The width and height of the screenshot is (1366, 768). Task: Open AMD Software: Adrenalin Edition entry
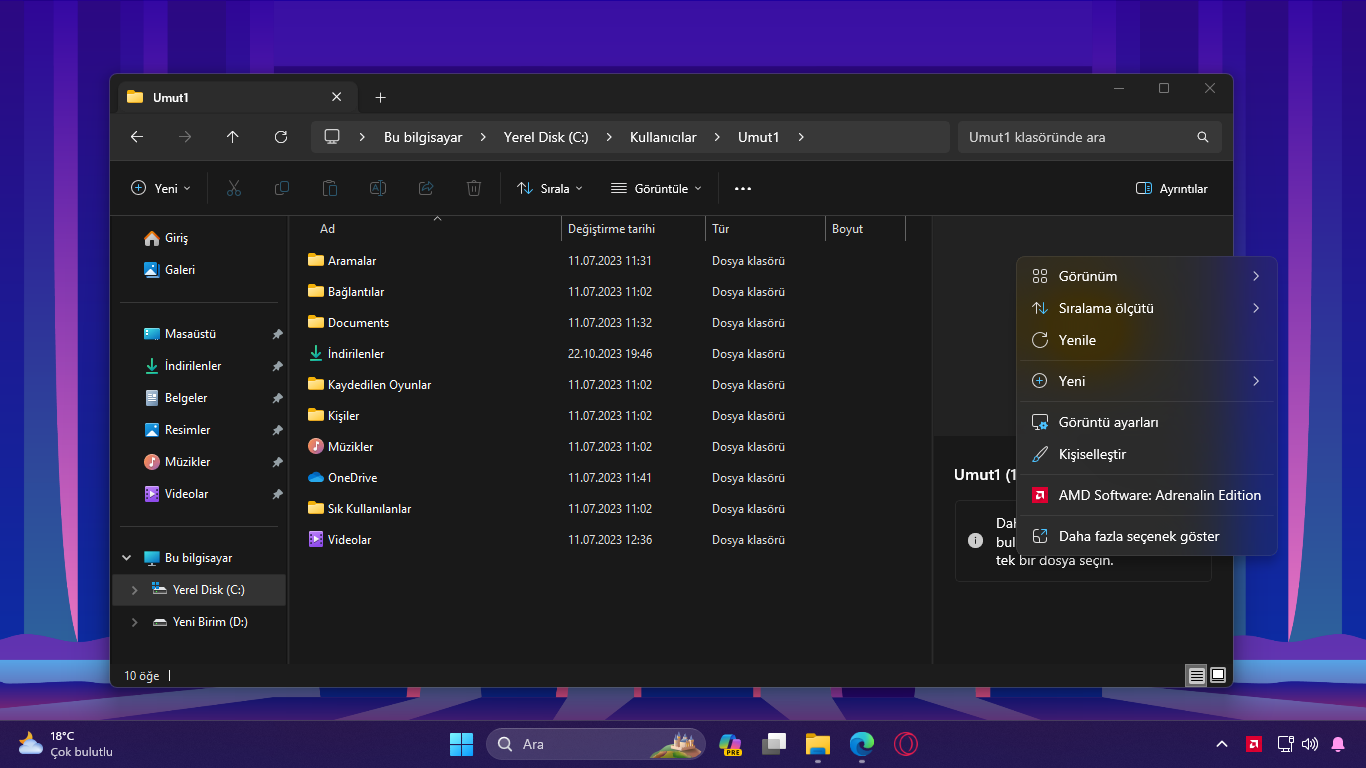point(1147,495)
